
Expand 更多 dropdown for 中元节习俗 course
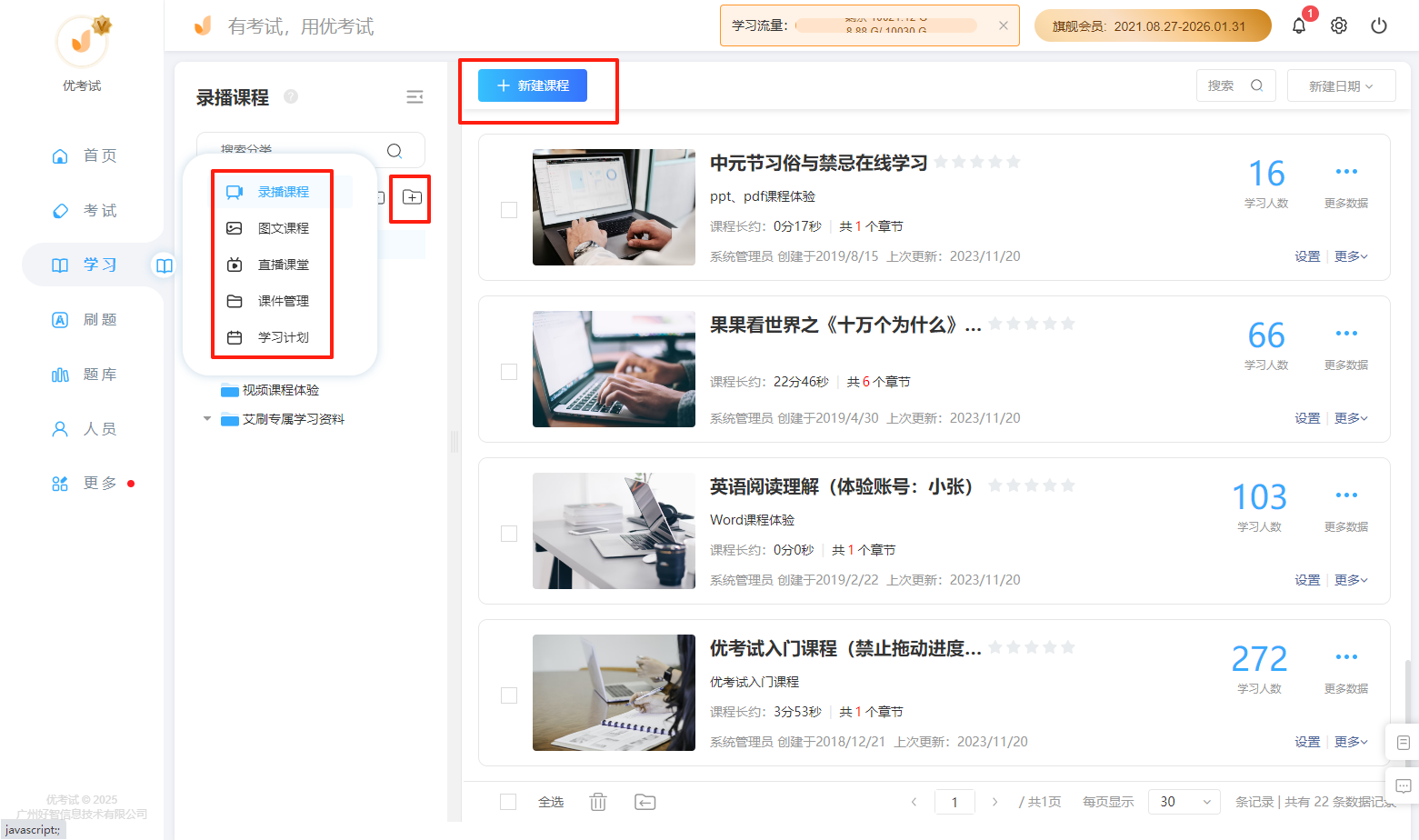point(1351,256)
